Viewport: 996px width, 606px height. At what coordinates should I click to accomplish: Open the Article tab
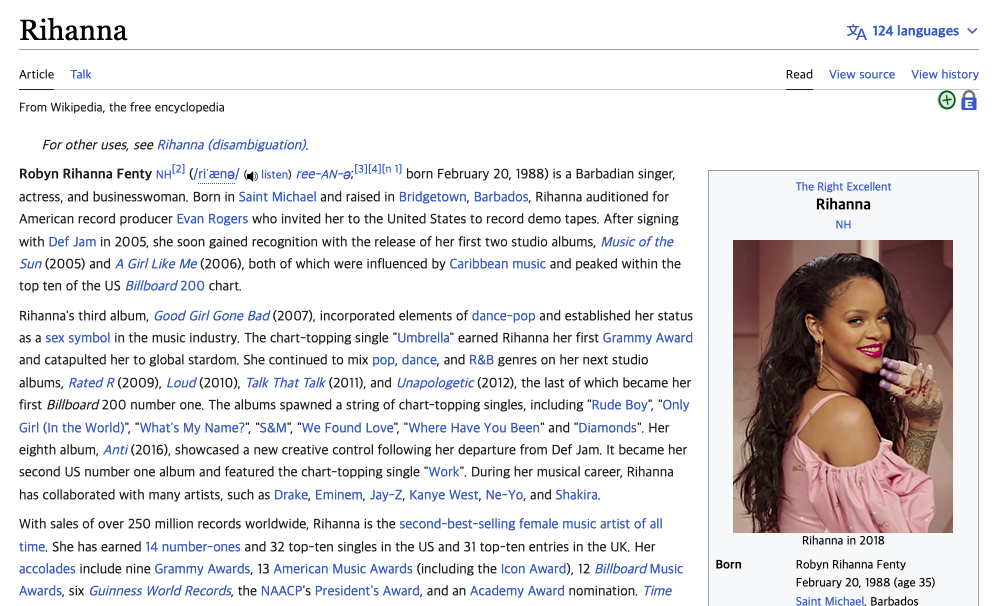(36, 74)
